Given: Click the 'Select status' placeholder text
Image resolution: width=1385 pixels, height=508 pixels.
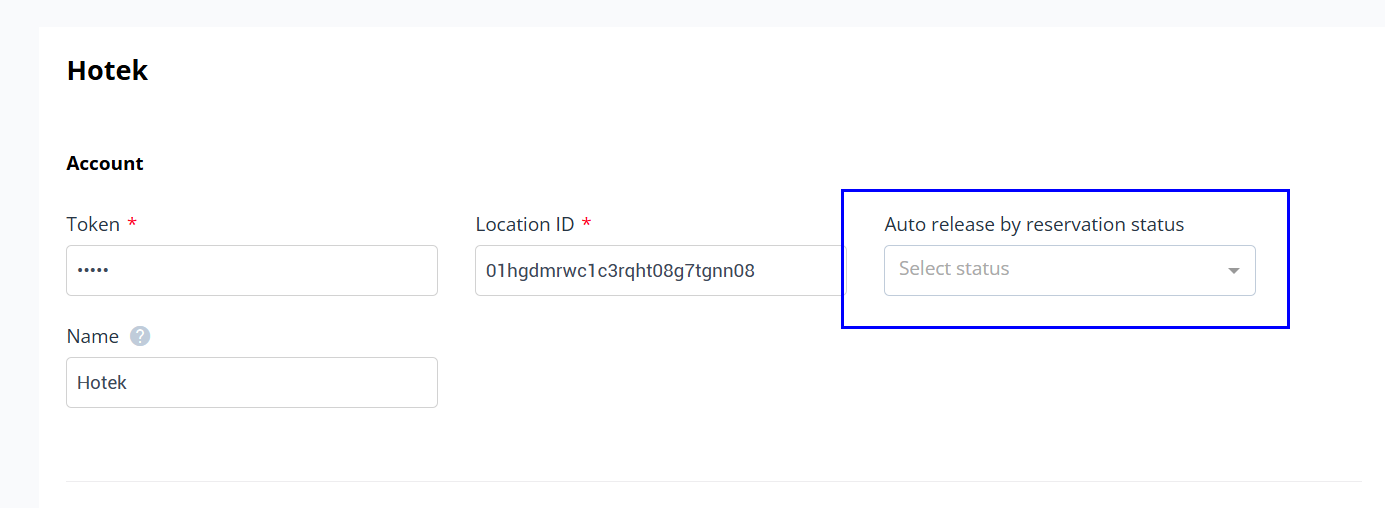Looking at the screenshot, I should (954, 268).
